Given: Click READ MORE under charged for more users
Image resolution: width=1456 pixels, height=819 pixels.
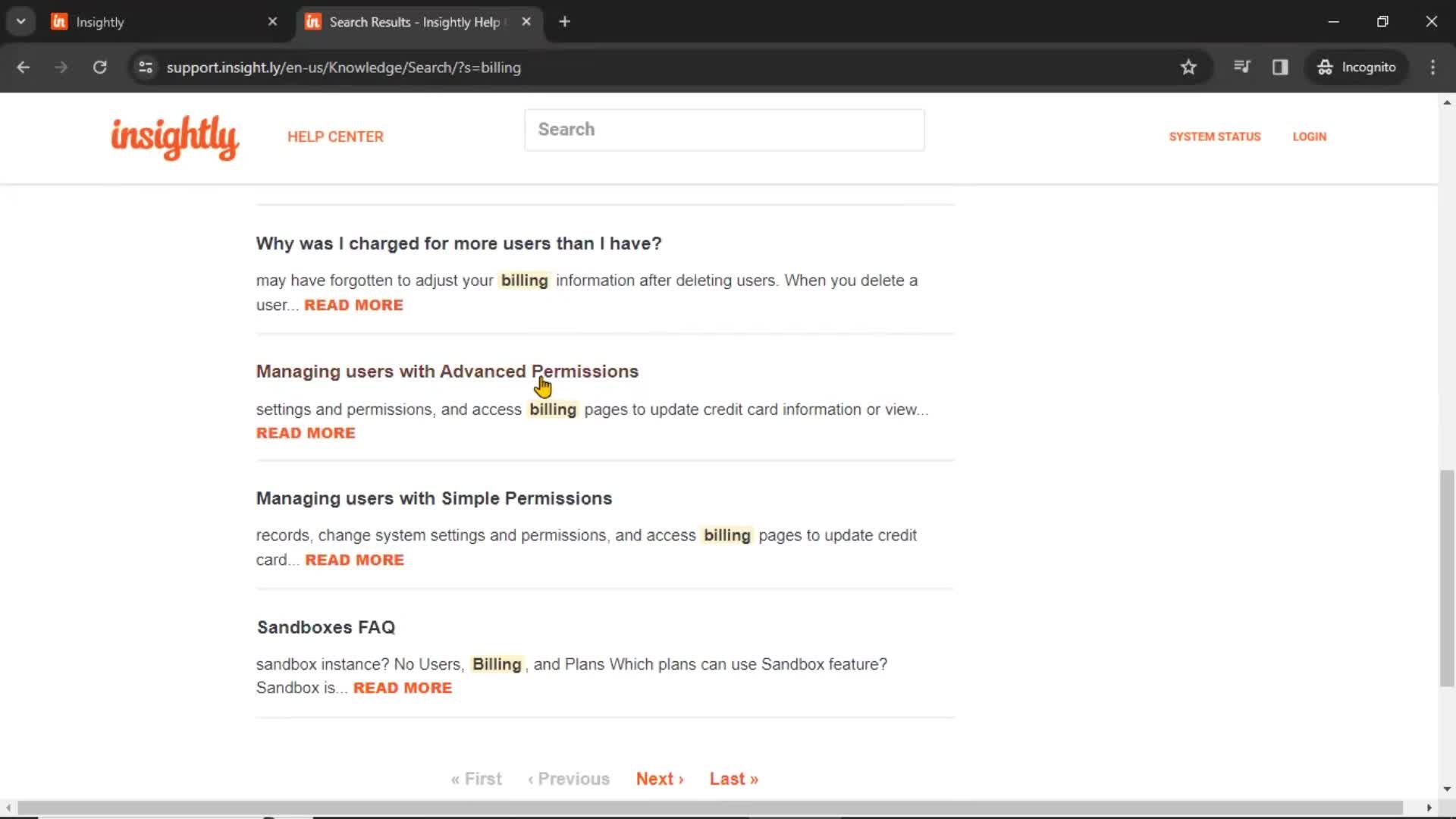Looking at the screenshot, I should (x=353, y=305).
